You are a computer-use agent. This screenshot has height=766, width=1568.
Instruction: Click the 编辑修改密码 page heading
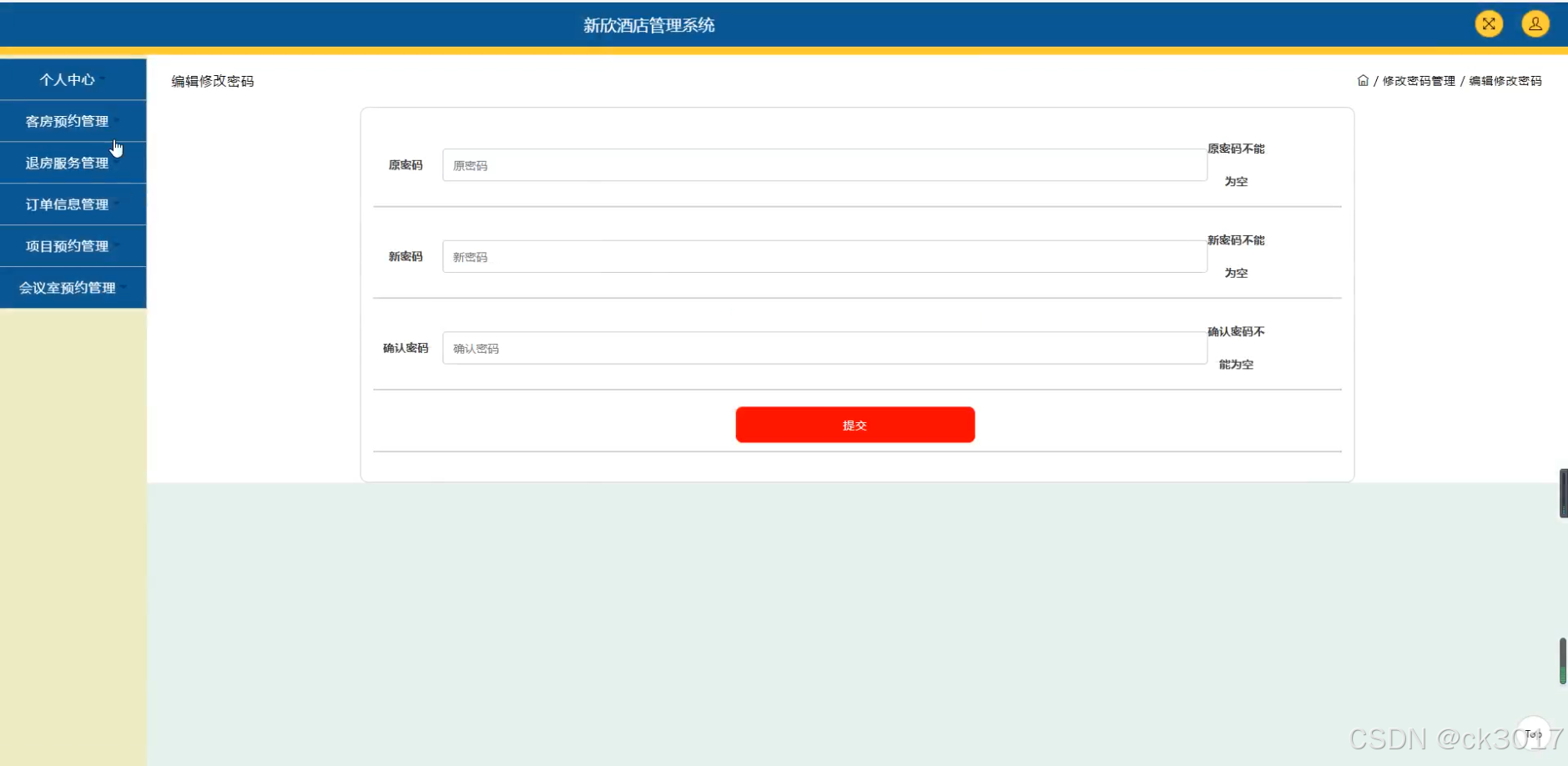click(213, 81)
